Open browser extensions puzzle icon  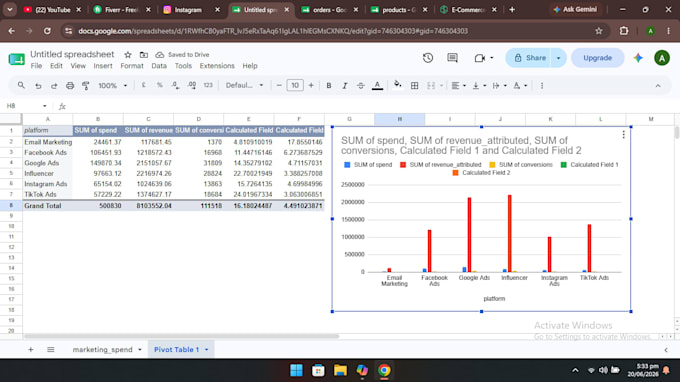pyautogui.click(x=624, y=31)
